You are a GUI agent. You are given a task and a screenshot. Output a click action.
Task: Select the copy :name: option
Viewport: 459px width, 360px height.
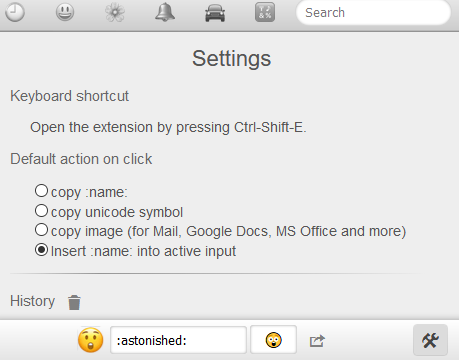point(41,191)
